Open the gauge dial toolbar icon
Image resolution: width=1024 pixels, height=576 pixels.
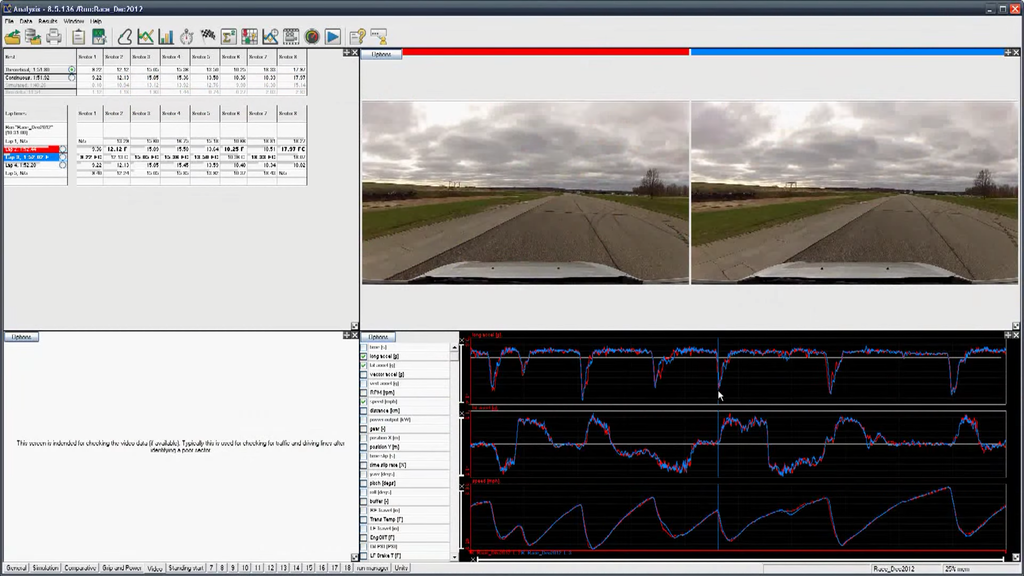point(312,37)
